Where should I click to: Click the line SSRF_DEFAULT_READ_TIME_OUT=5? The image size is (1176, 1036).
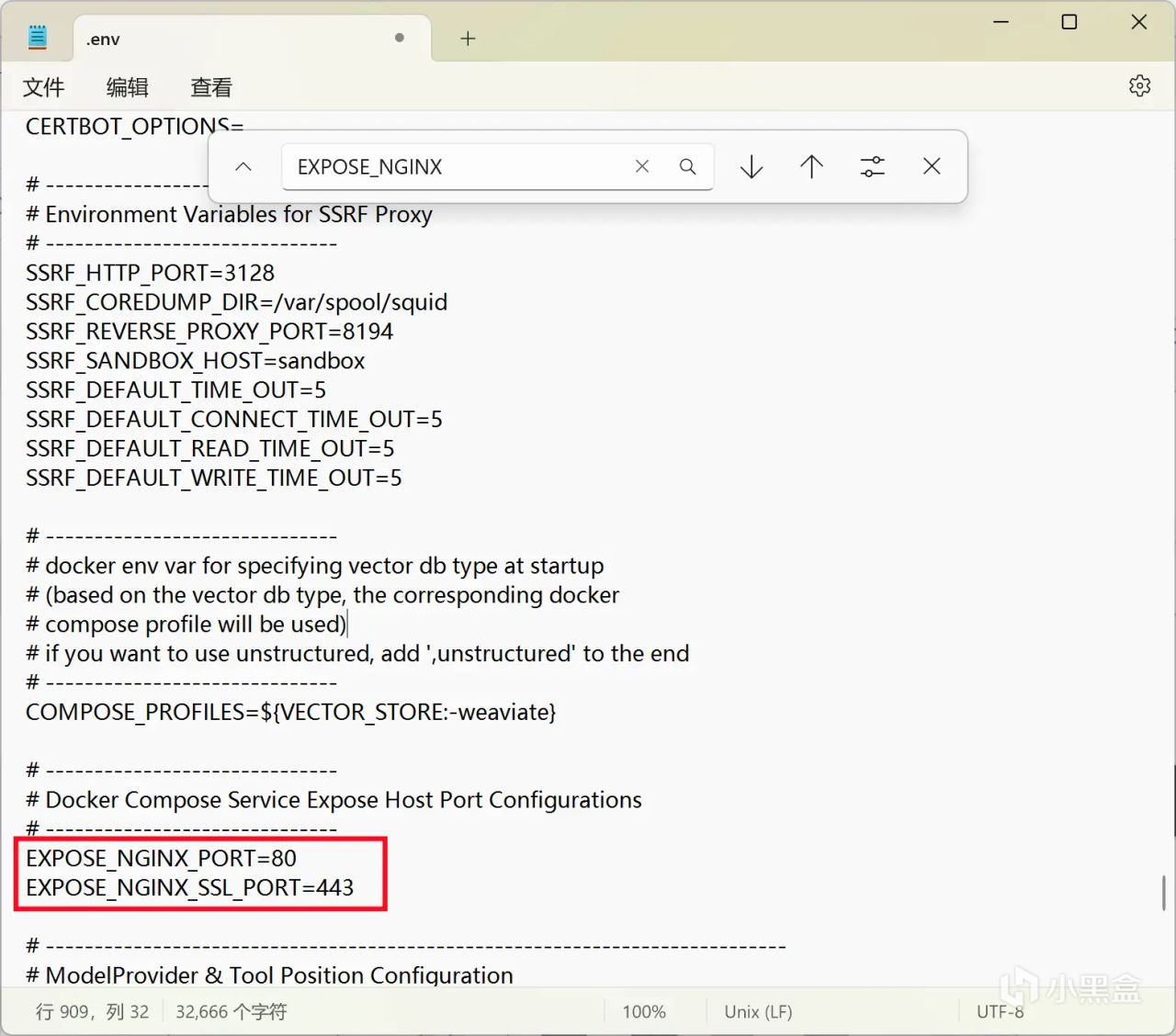(x=209, y=449)
